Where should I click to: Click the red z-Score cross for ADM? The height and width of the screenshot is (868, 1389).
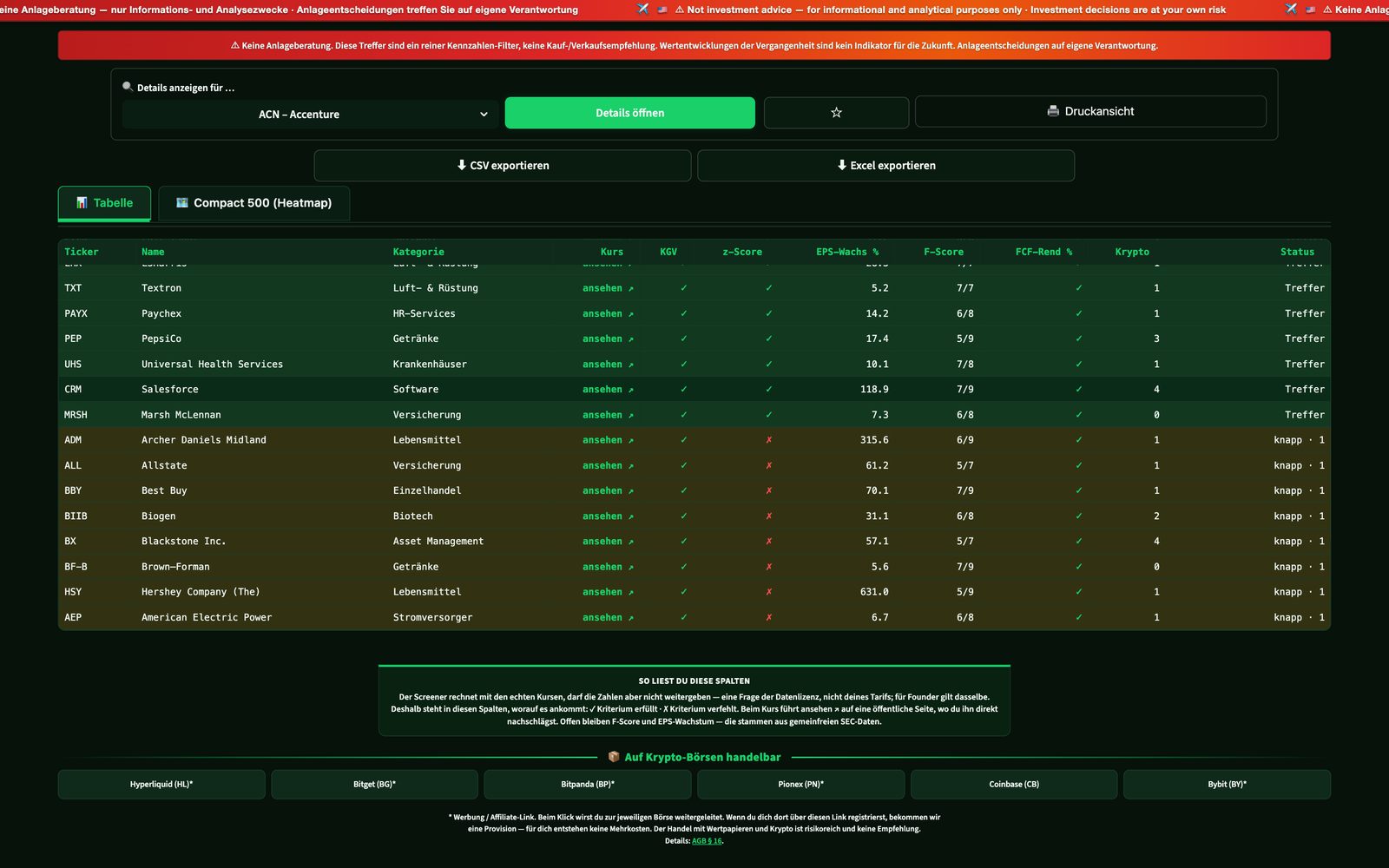click(x=769, y=440)
